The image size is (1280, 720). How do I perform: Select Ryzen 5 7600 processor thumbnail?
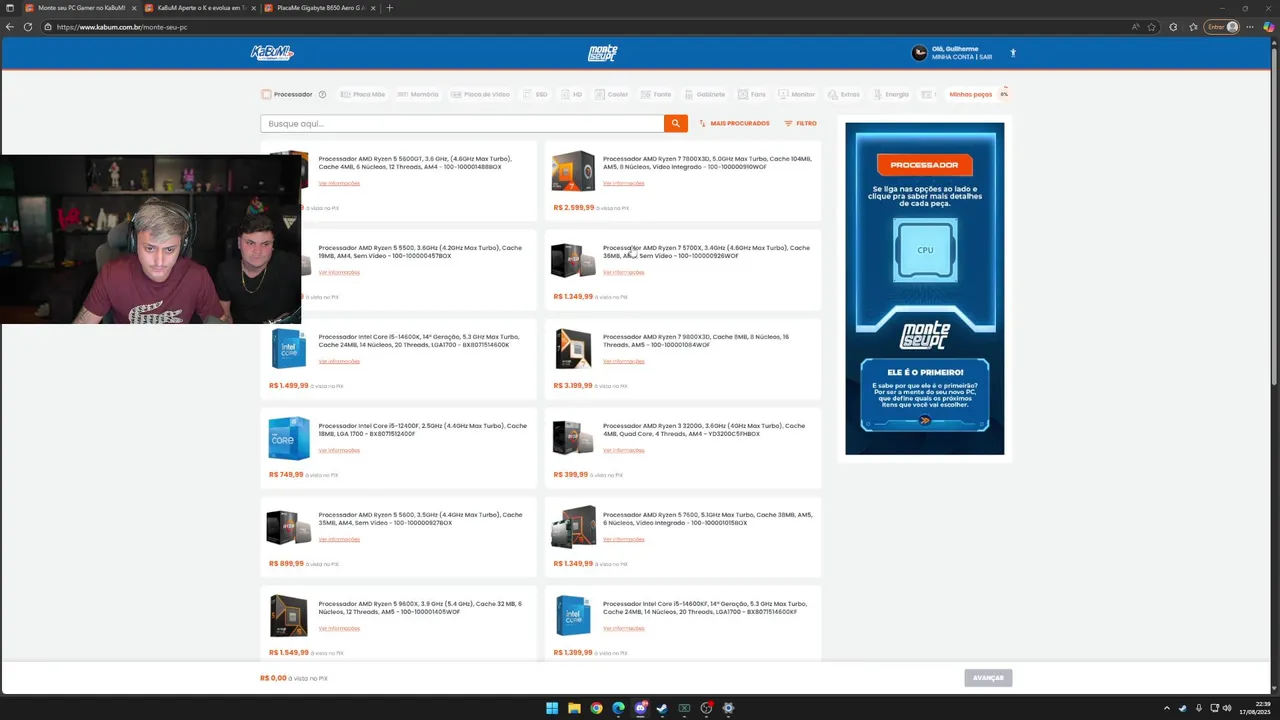pos(573,527)
